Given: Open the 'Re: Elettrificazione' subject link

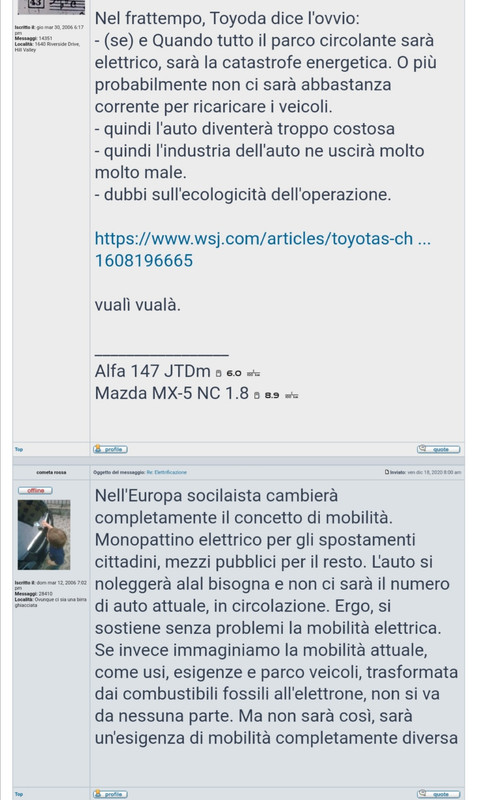Looking at the screenshot, I should (166, 472).
